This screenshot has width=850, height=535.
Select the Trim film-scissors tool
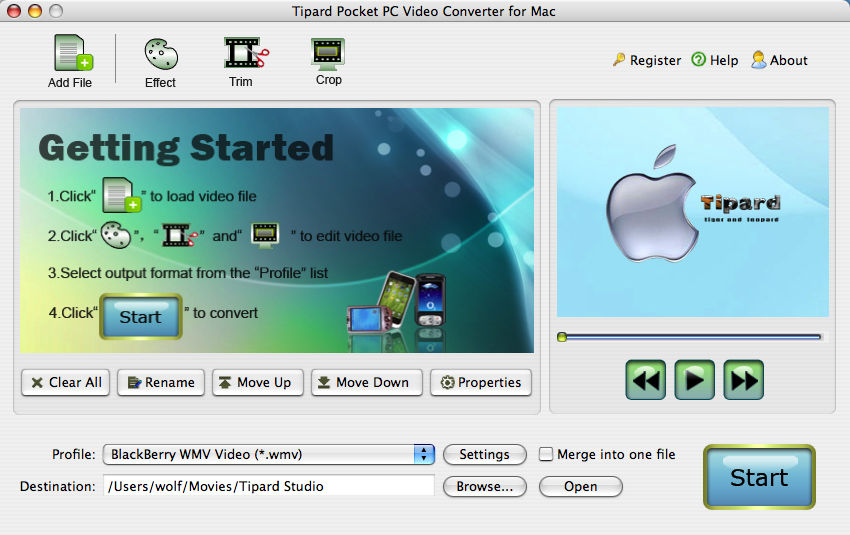coord(245,62)
